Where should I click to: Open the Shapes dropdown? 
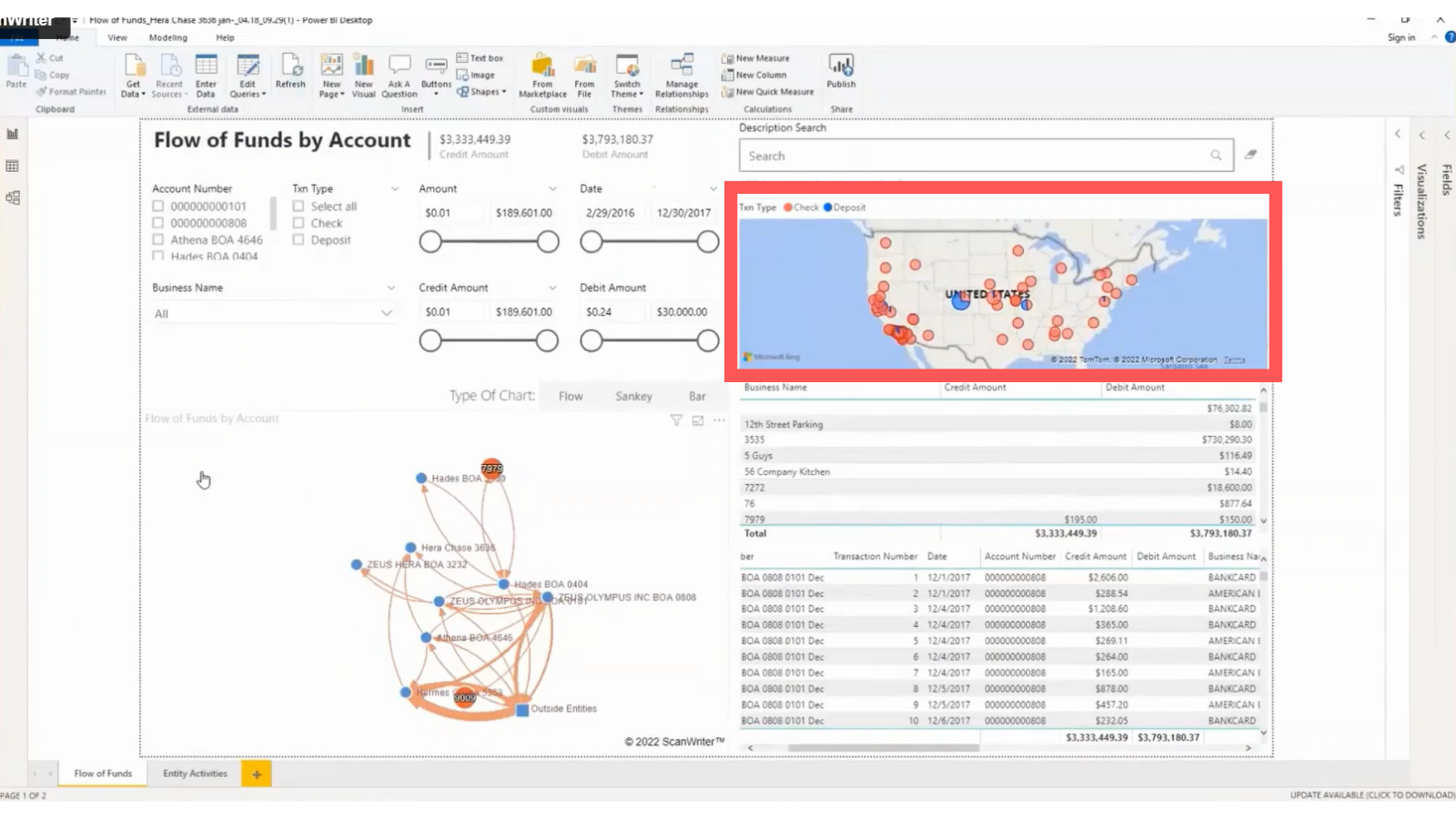pos(482,92)
